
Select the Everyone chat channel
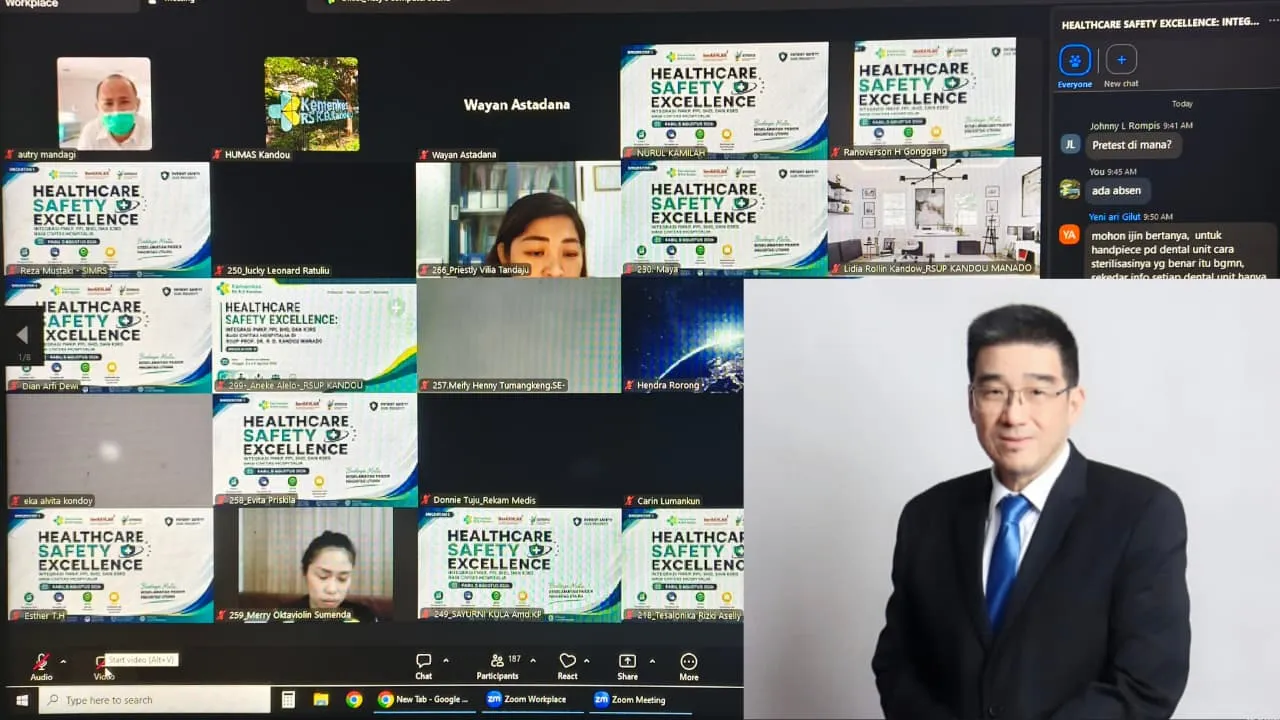pyautogui.click(x=1075, y=66)
